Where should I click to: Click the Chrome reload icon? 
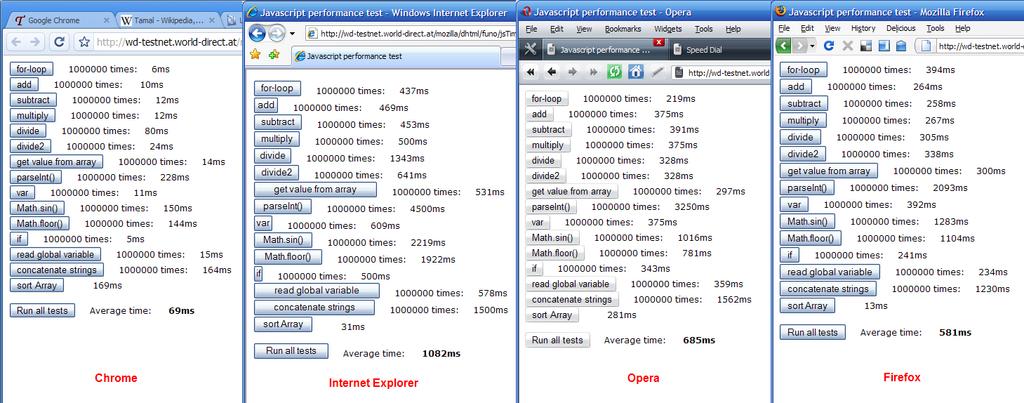click(59, 42)
